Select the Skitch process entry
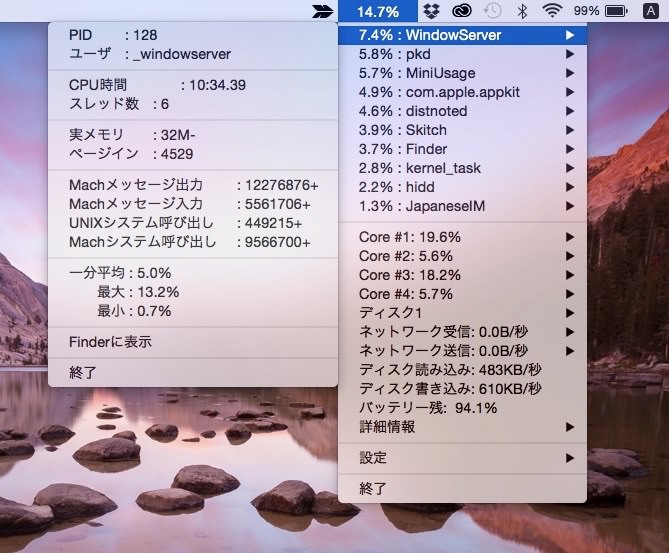The image size is (669, 553). [x=462, y=130]
